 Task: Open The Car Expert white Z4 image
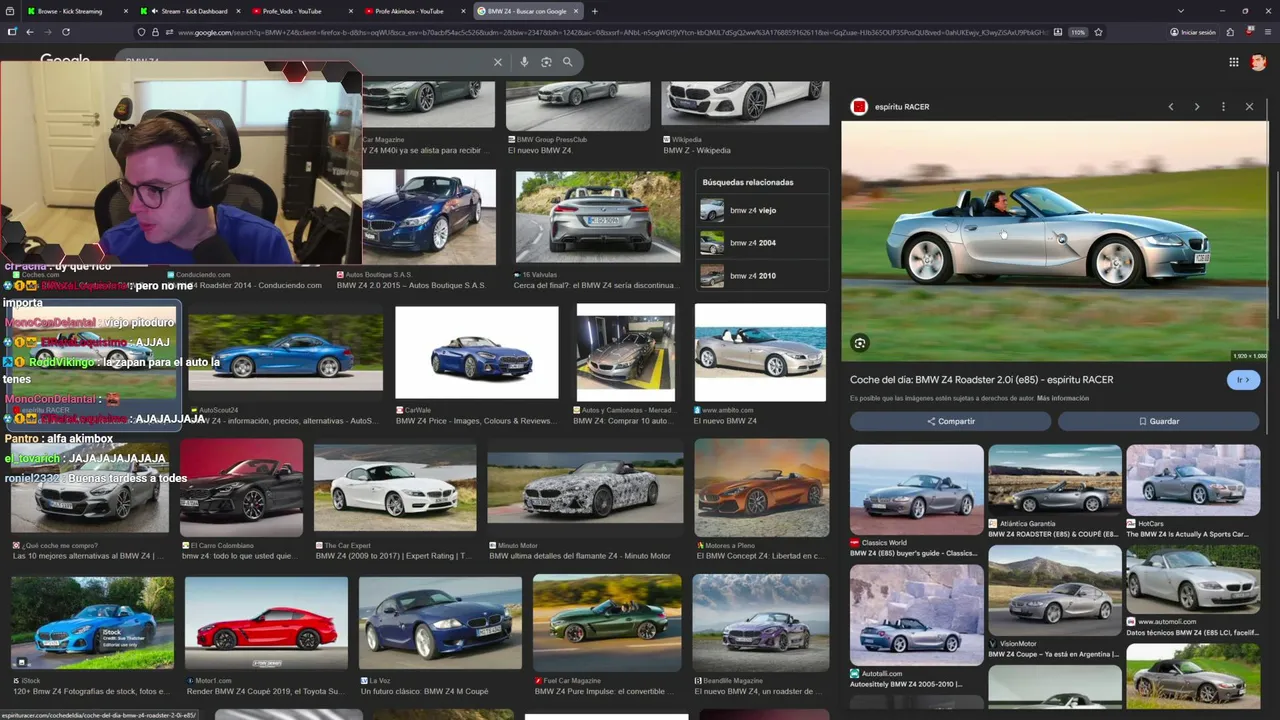click(395, 490)
